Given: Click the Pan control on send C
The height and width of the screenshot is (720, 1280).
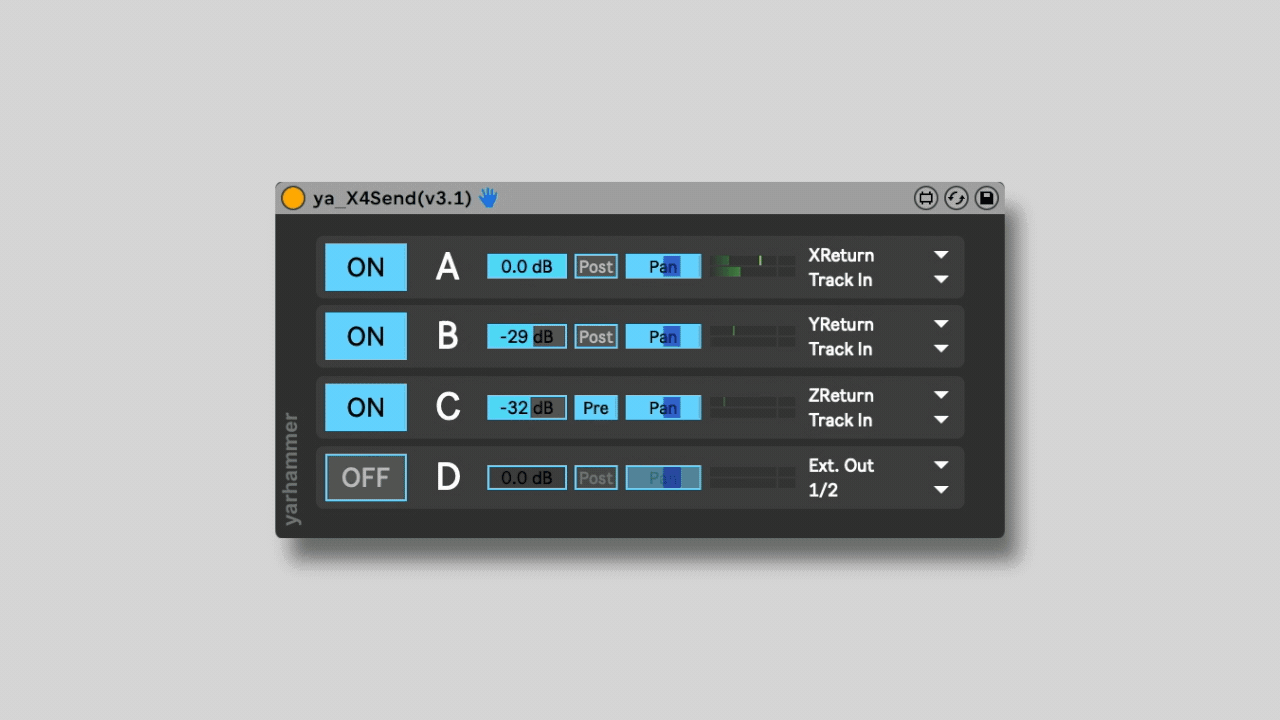Looking at the screenshot, I should coord(663,407).
